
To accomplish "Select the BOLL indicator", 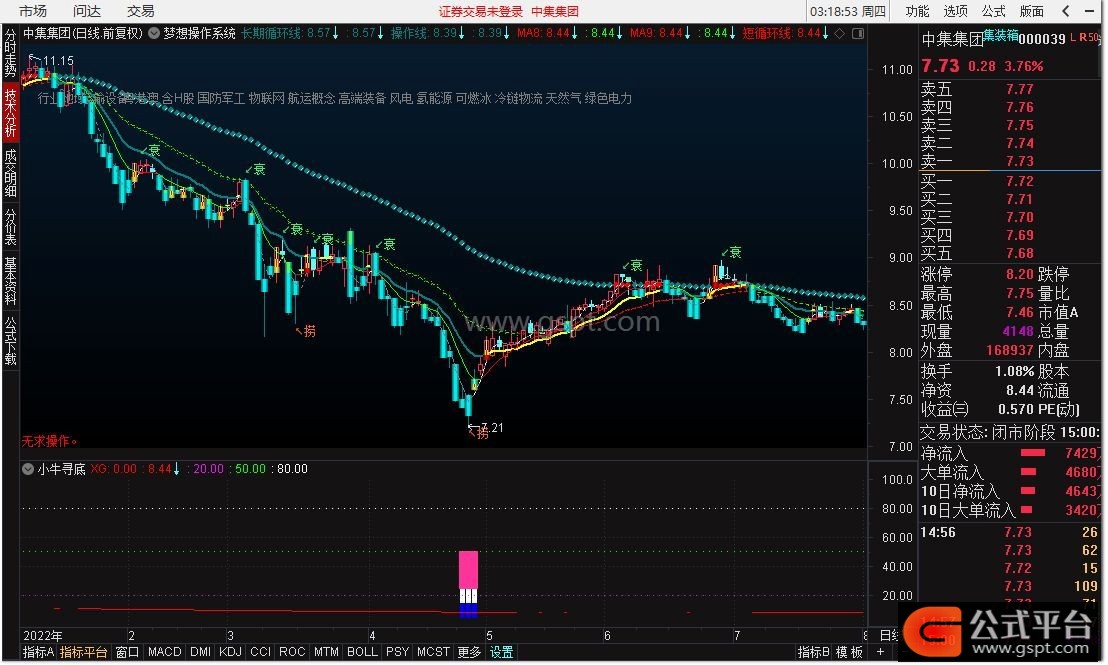I will (x=363, y=652).
